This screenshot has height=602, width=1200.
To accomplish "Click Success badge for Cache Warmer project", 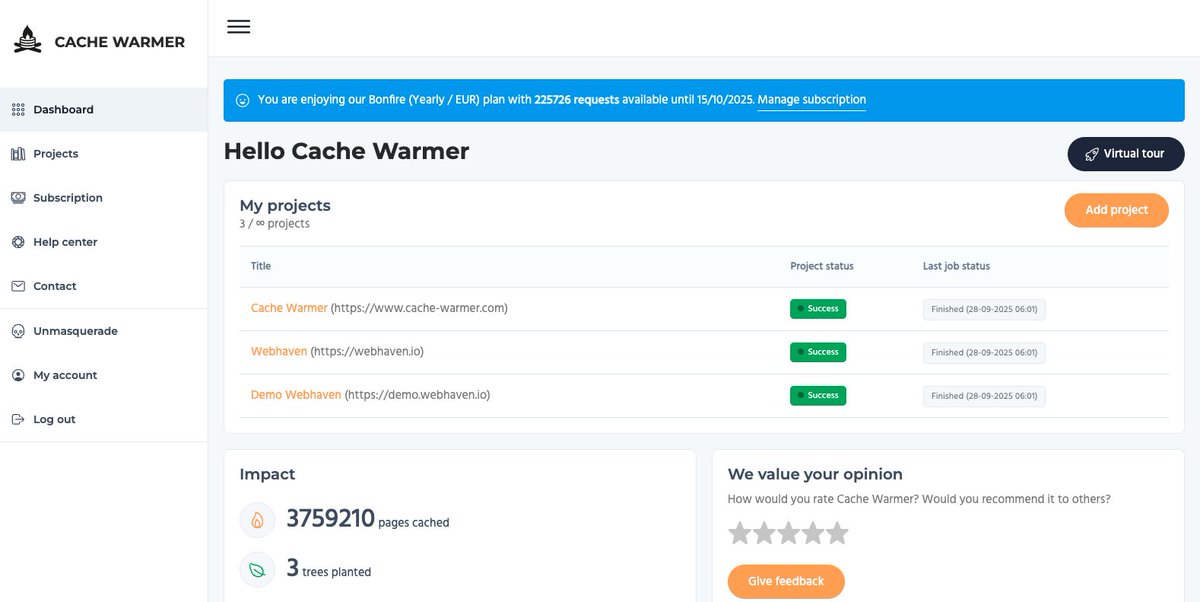I will (x=818, y=309).
